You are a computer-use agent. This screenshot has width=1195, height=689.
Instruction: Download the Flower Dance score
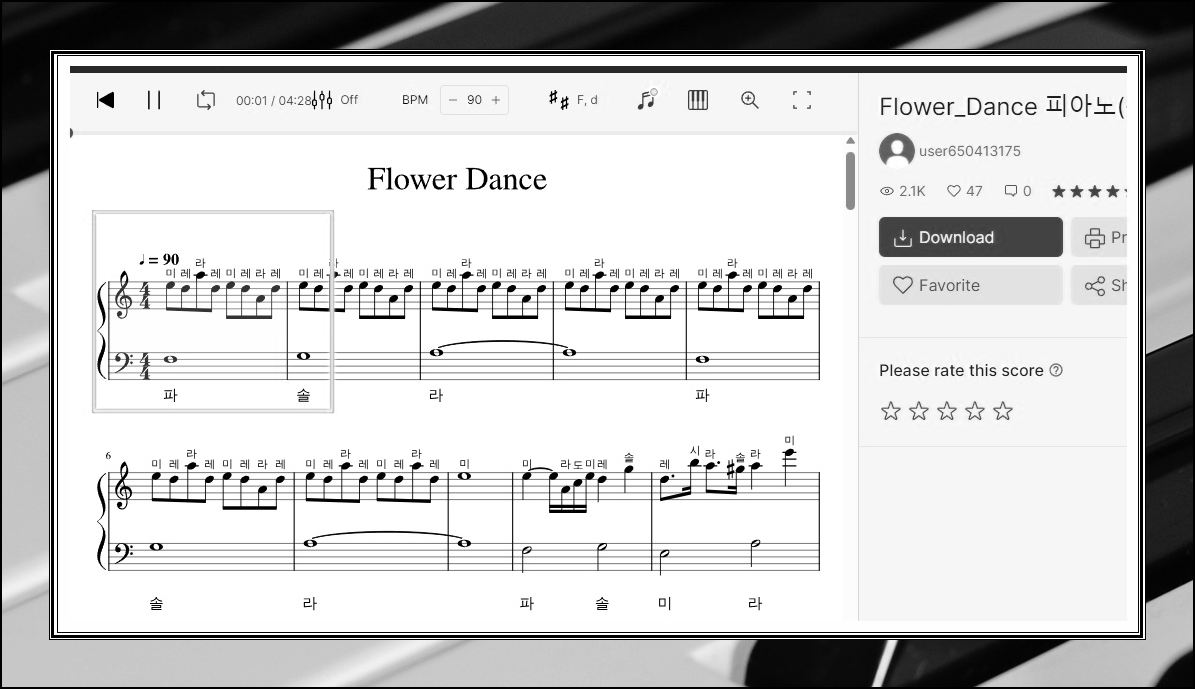point(970,237)
